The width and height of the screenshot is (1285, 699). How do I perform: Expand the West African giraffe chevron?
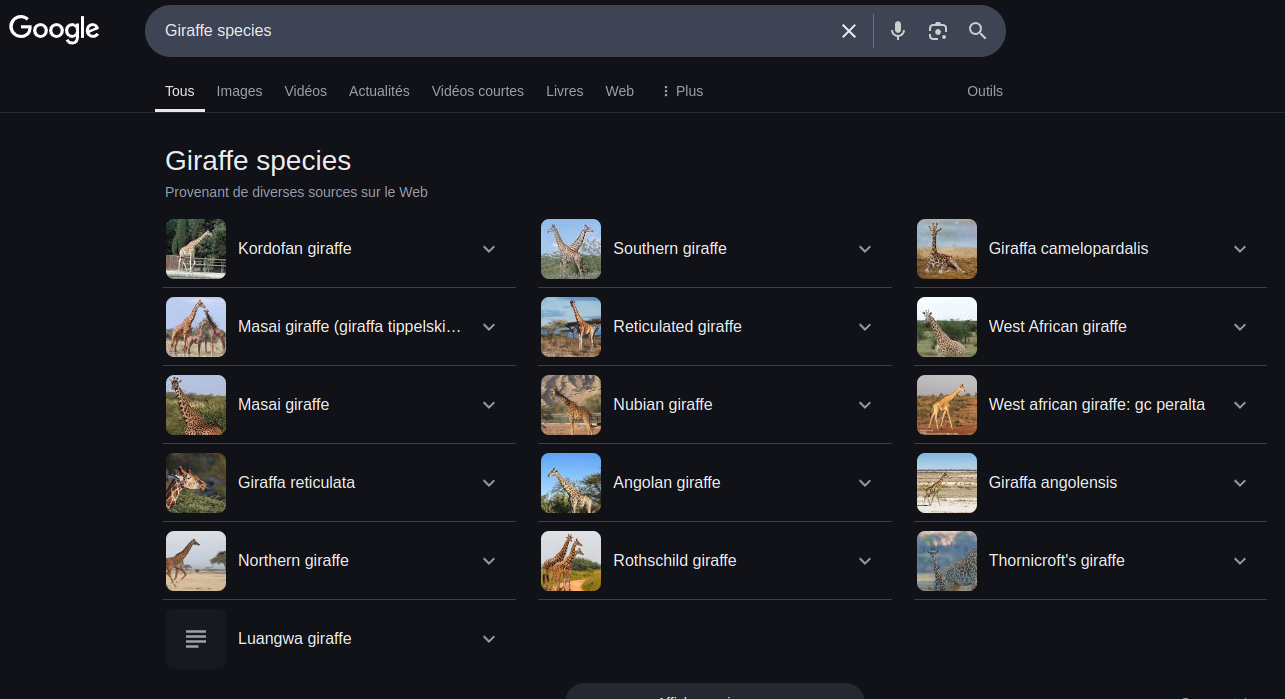1240,327
